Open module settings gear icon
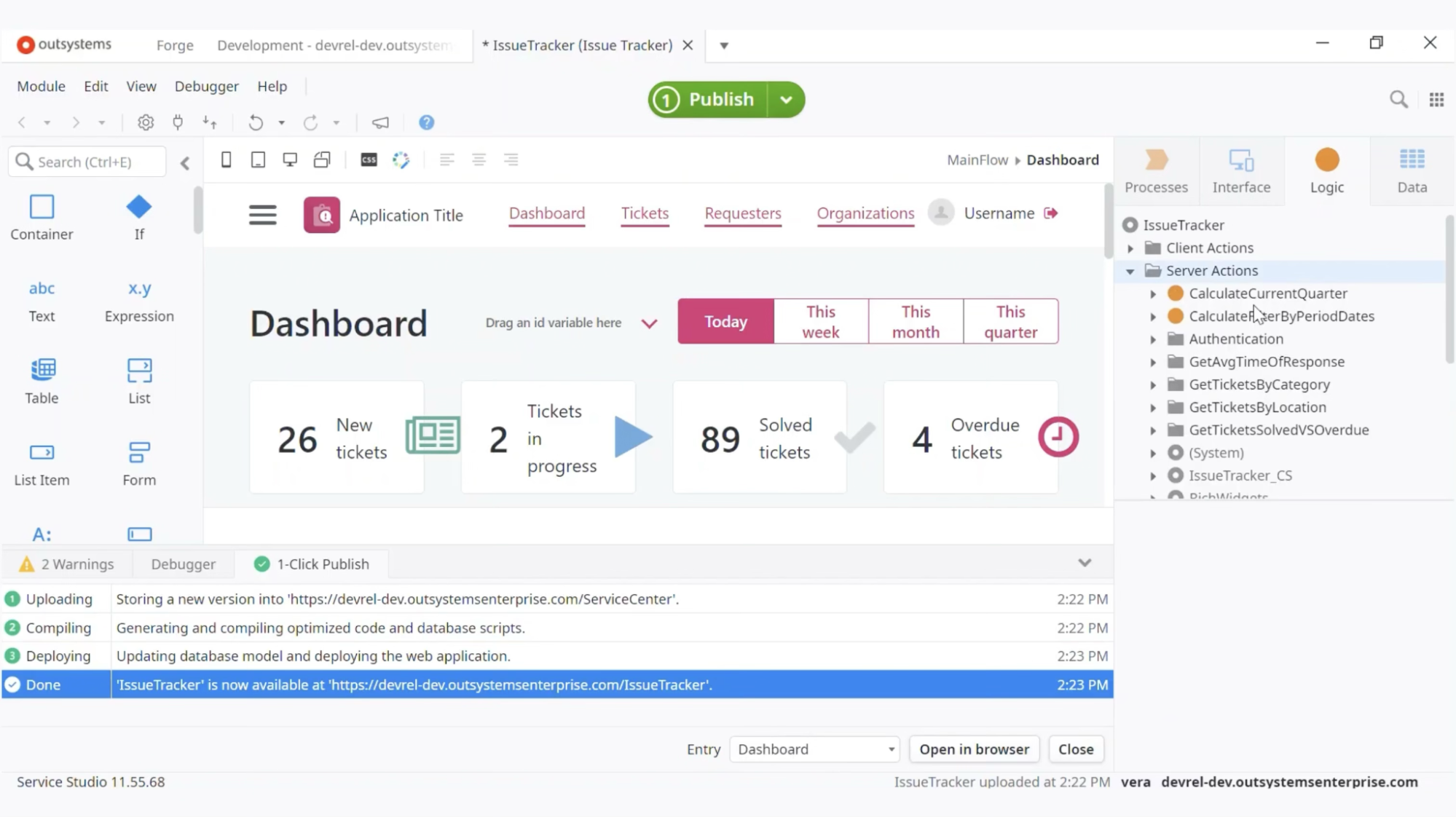Viewport: 1456px width, 817px height. (146, 122)
